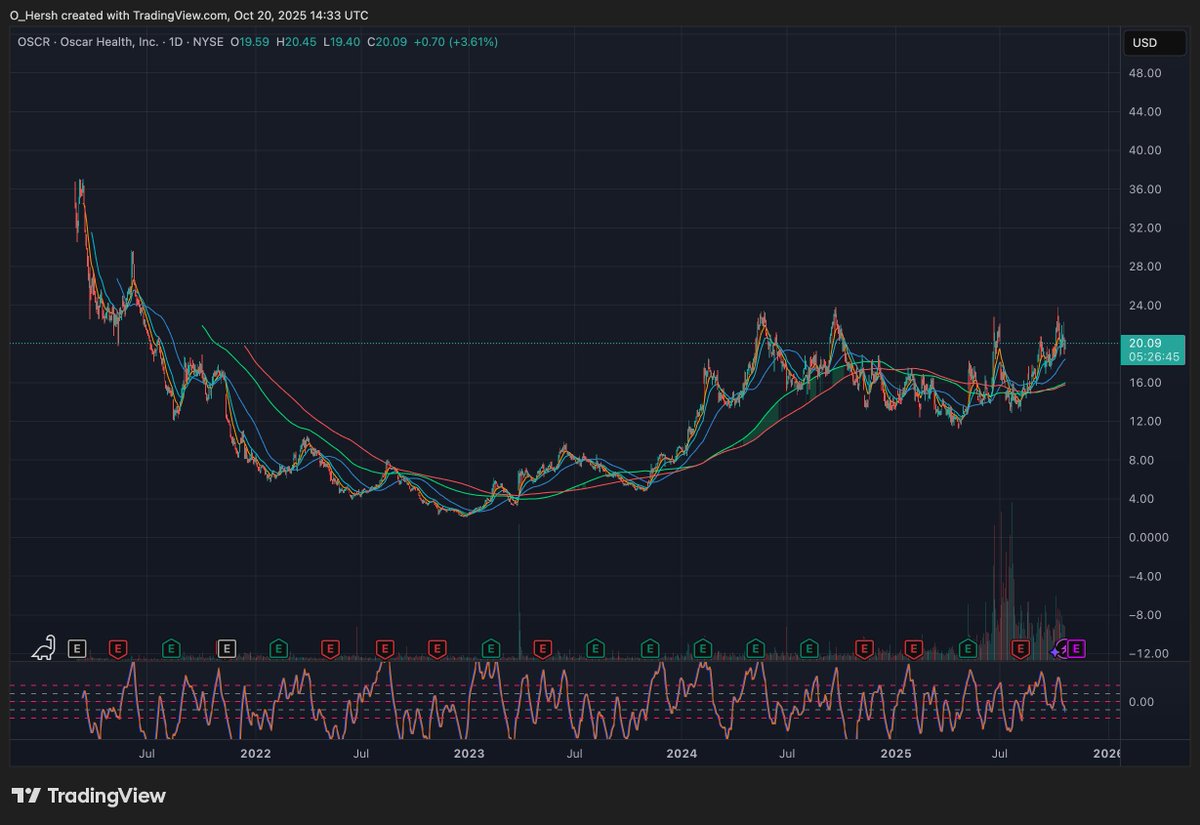Click the 2022 label on time axis
The width and height of the screenshot is (1200, 825).
pos(254,752)
